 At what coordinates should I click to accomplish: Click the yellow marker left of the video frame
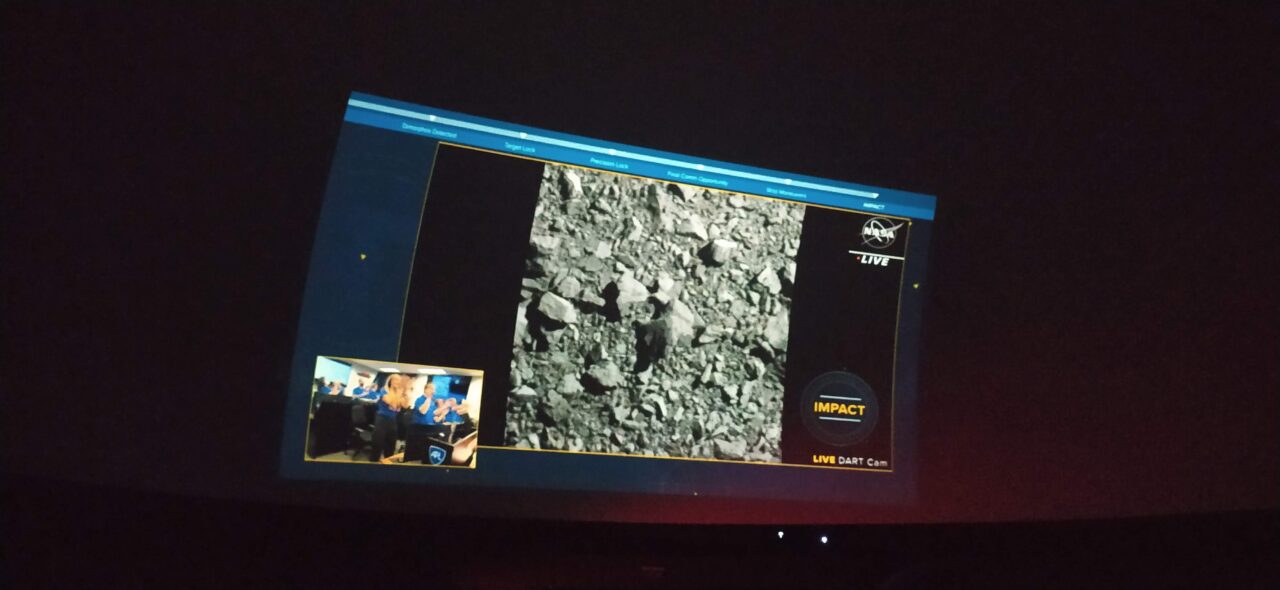pos(362,256)
